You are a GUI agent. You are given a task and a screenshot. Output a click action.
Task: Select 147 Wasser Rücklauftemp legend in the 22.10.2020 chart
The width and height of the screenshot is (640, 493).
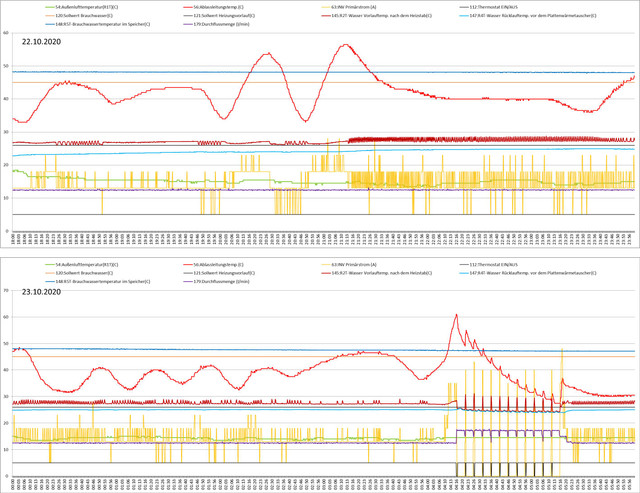click(528, 16)
